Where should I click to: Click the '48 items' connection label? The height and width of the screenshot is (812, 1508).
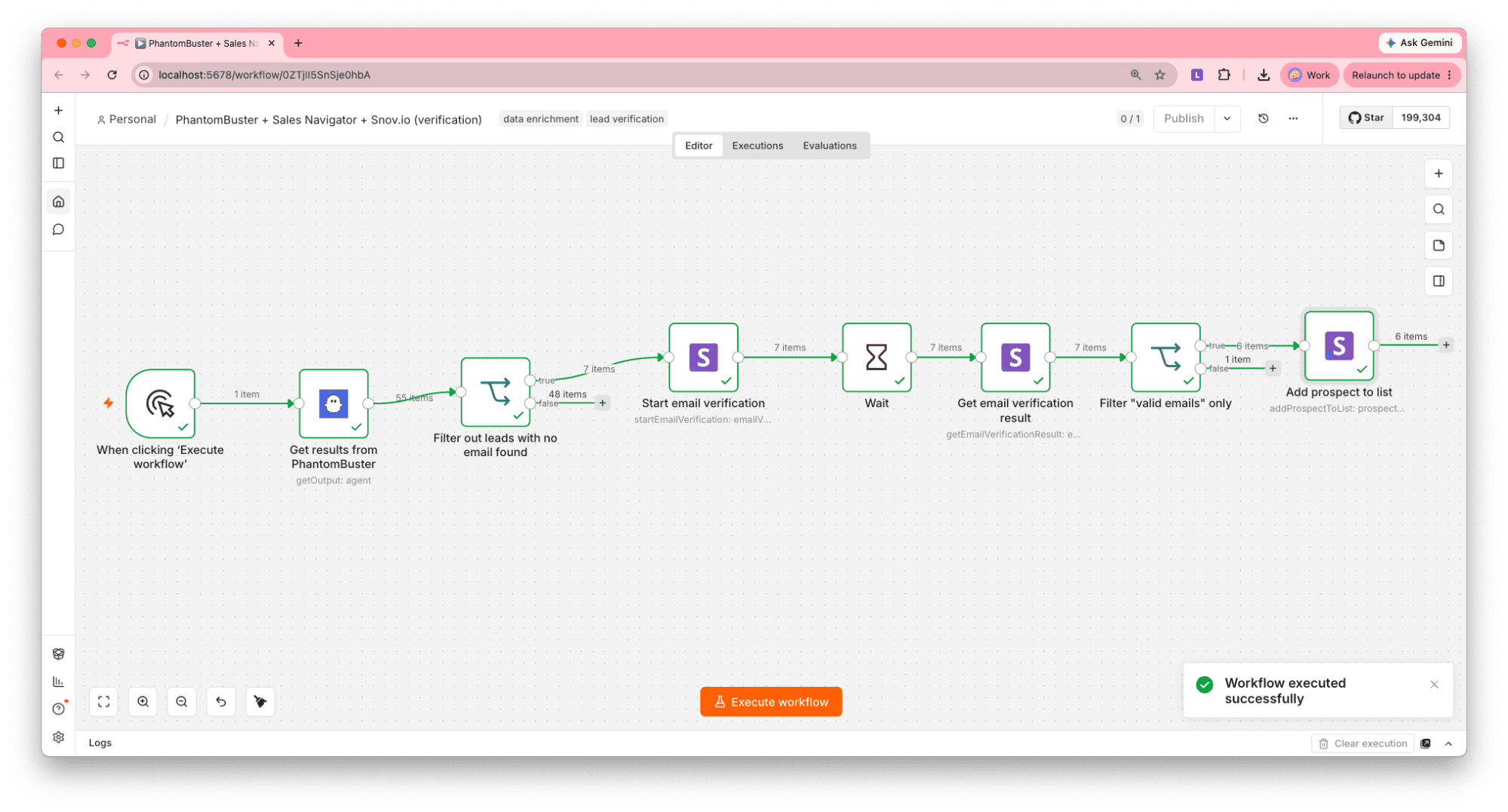coord(567,394)
